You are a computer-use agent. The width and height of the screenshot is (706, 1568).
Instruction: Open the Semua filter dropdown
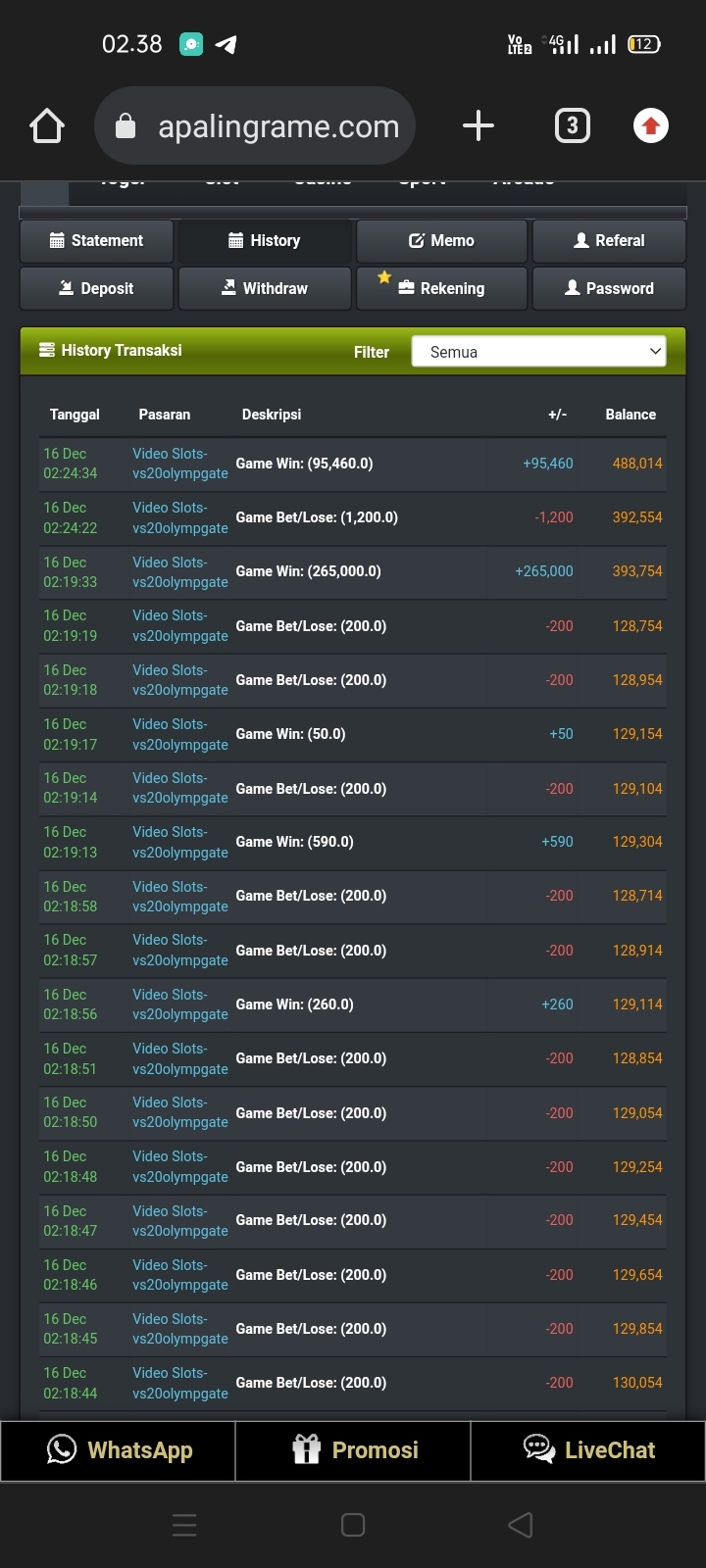538,352
